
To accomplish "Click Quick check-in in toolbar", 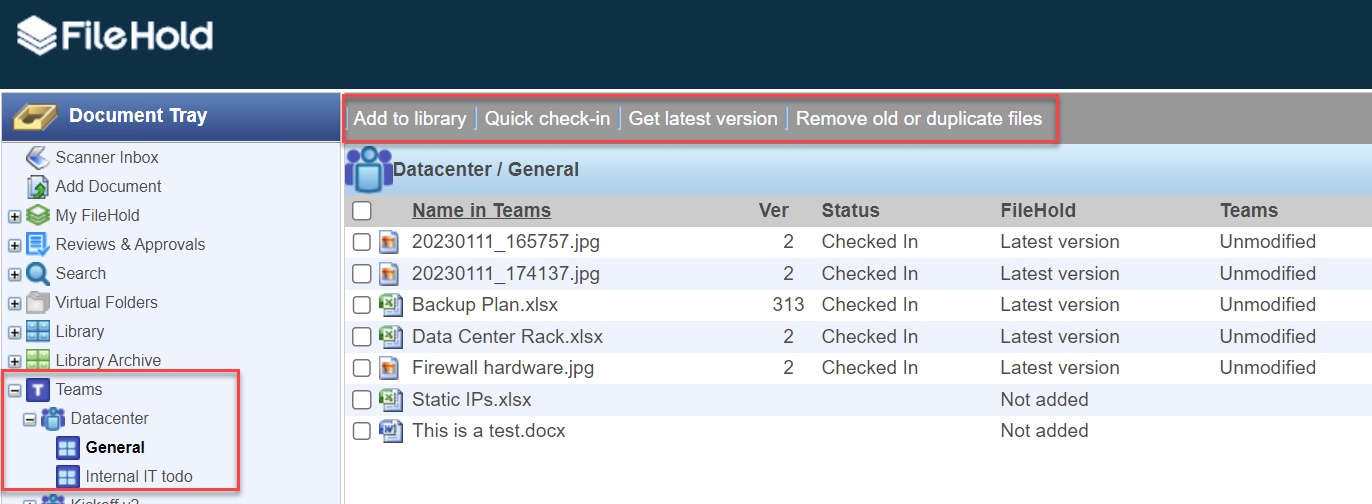I will coord(547,119).
